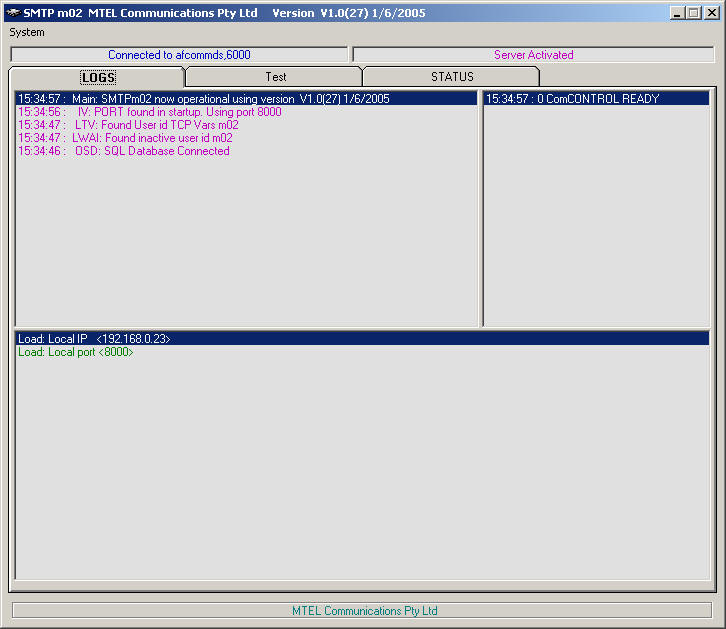Maximize the SMTP m02 window

click(x=693, y=13)
